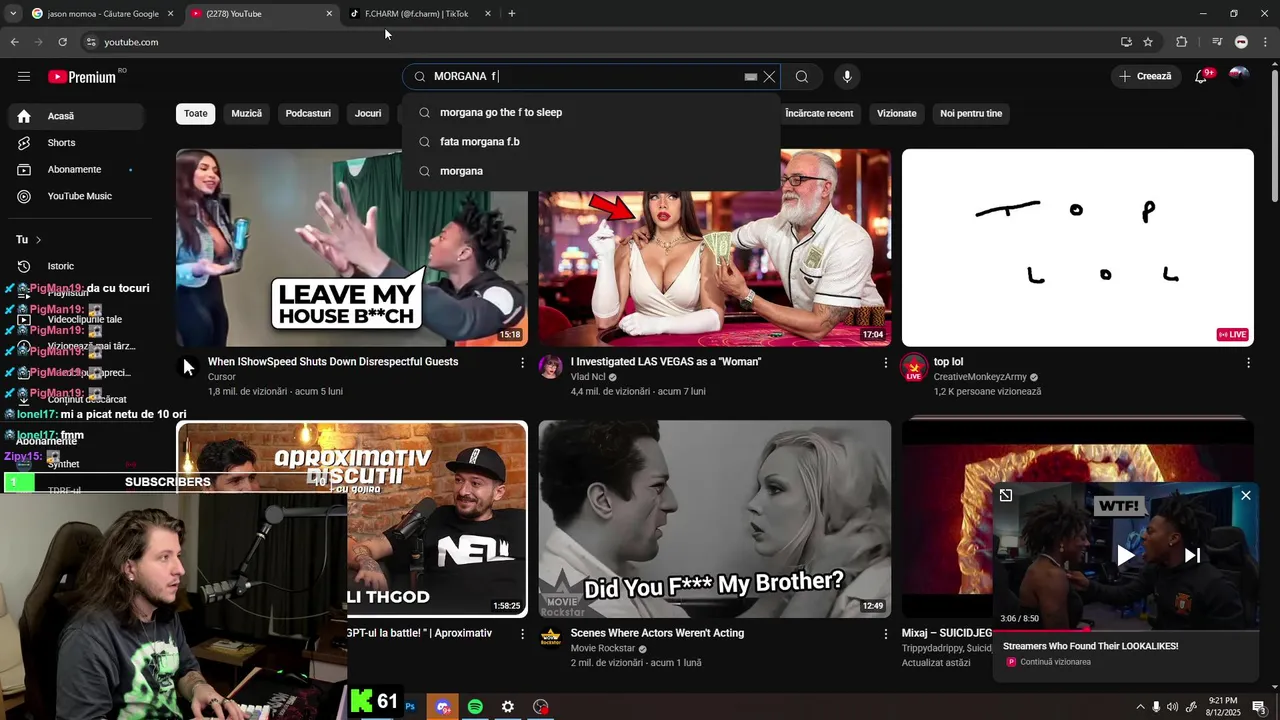Expand the miniplayer to full page

1006,495
